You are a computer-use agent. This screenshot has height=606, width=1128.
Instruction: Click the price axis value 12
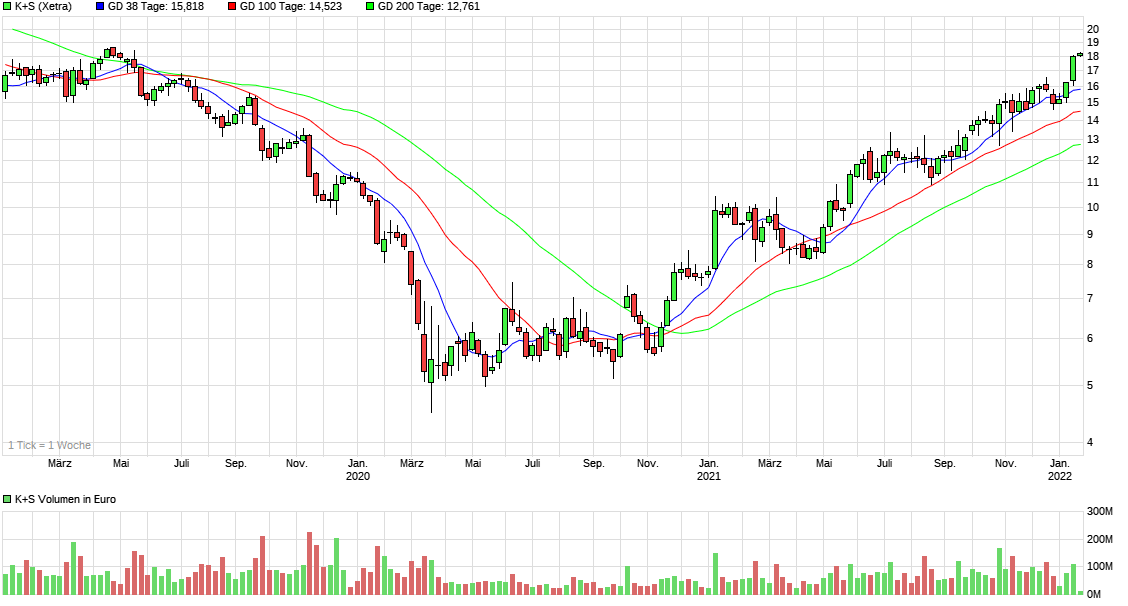pyautogui.click(x=1093, y=160)
